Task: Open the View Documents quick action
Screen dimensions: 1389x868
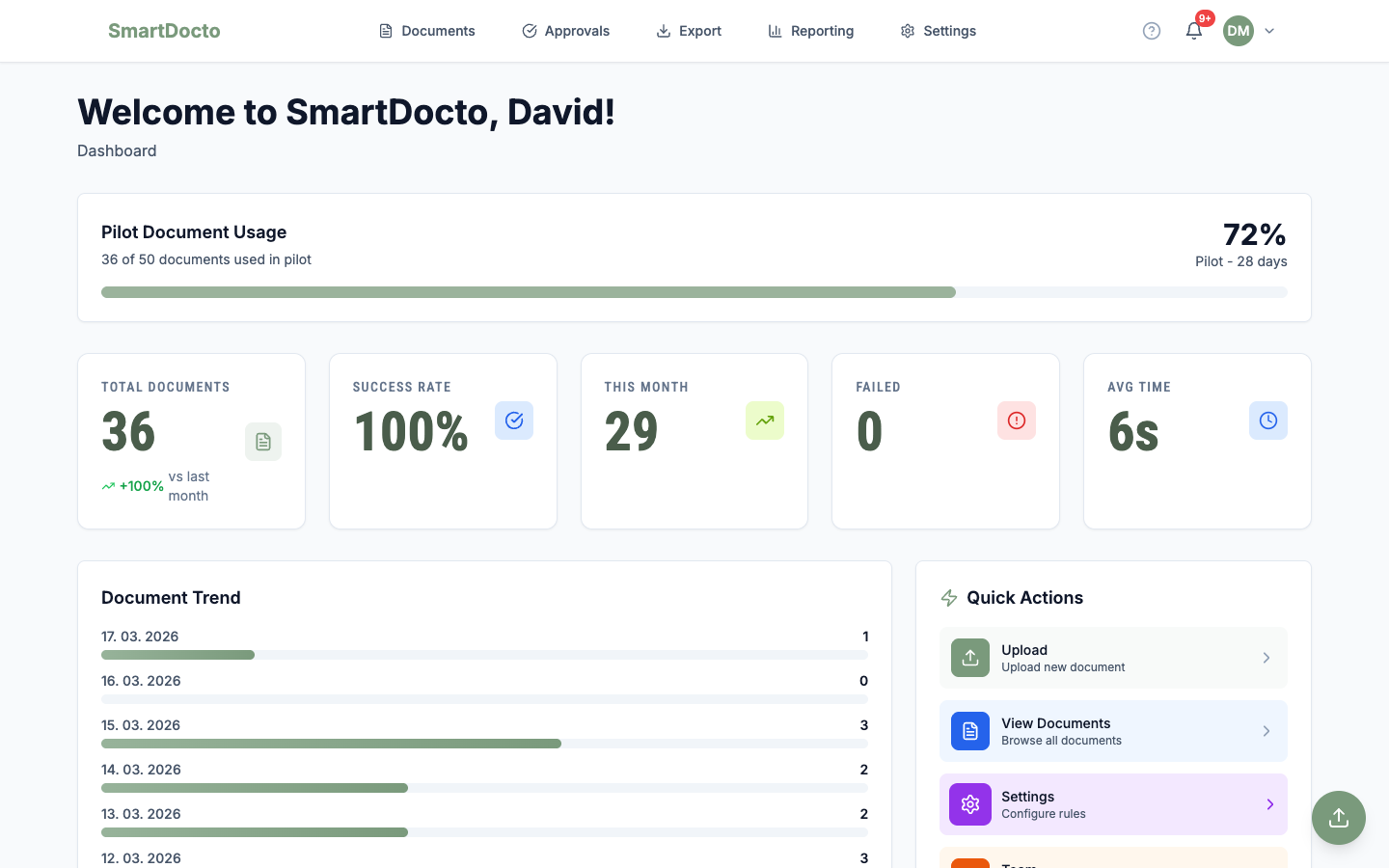Action: coord(1113,731)
